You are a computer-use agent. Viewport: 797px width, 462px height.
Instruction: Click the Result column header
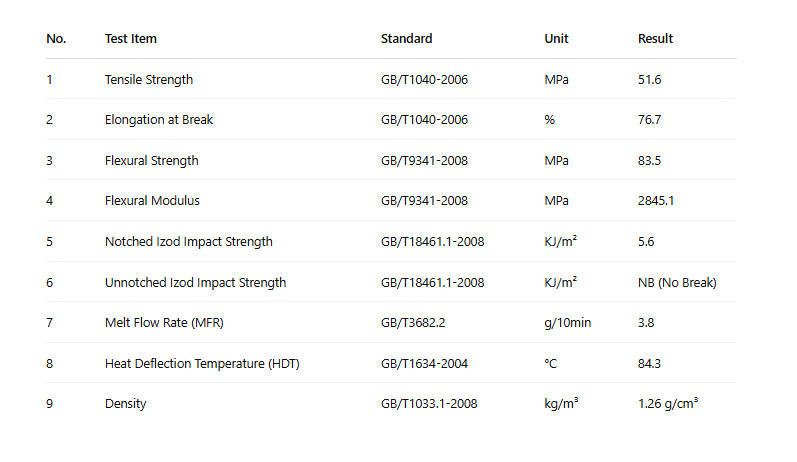click(x=655, y=39)
